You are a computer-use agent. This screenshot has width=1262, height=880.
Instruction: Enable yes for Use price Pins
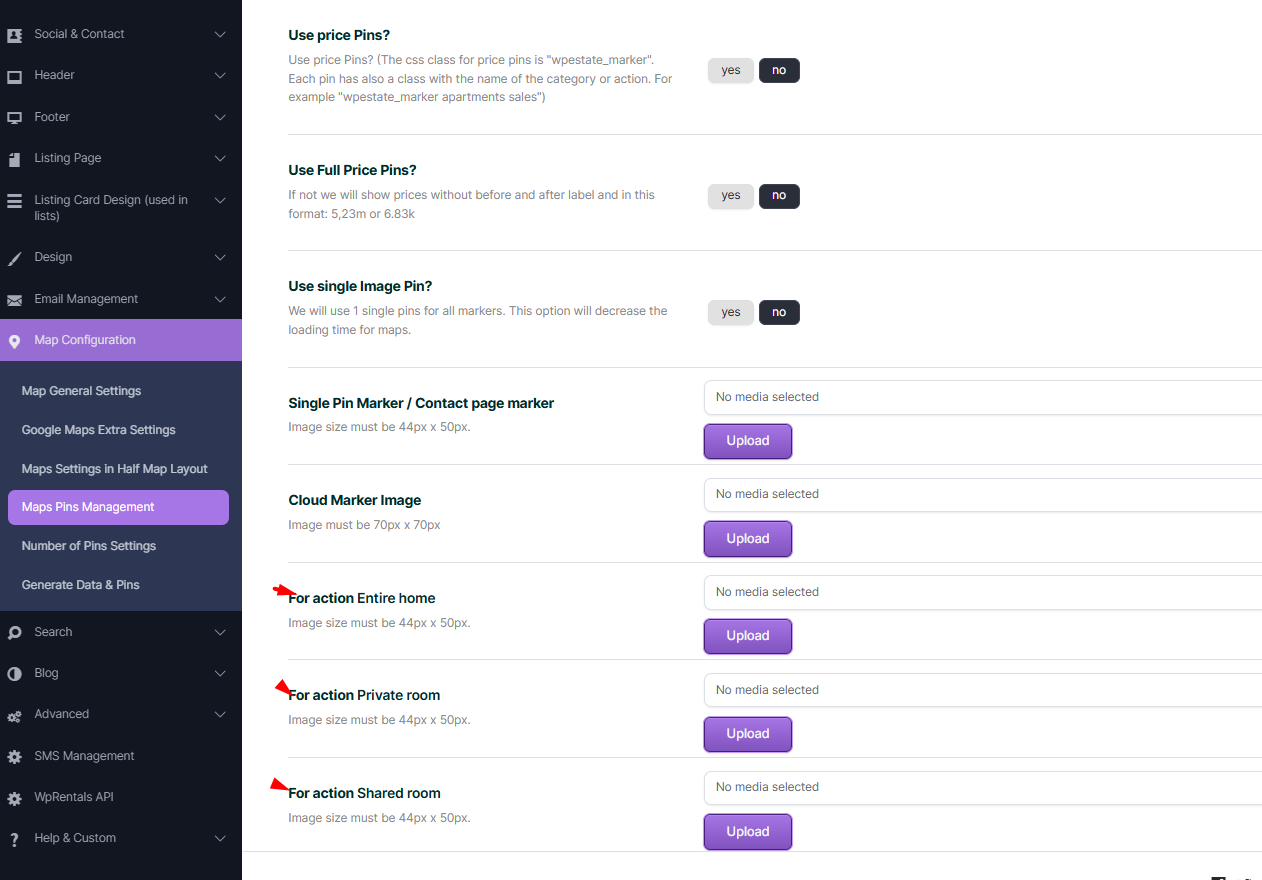point(731,71)
